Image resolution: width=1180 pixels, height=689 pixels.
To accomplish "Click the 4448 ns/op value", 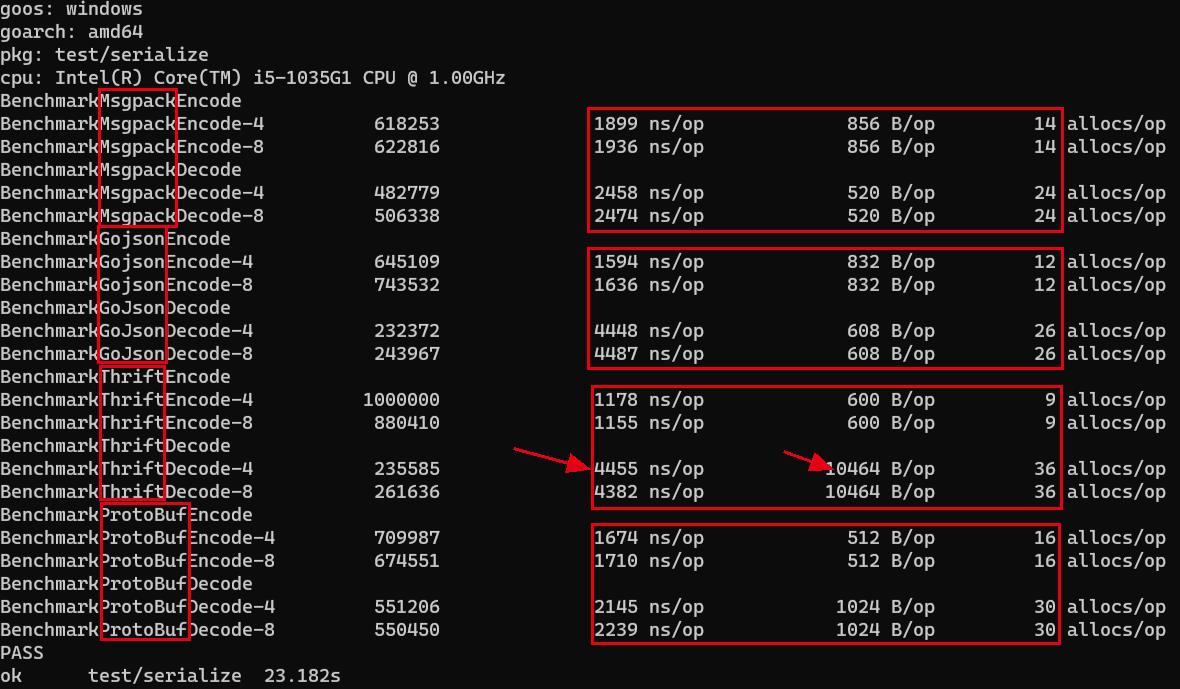I will click(x=648, y=331).
